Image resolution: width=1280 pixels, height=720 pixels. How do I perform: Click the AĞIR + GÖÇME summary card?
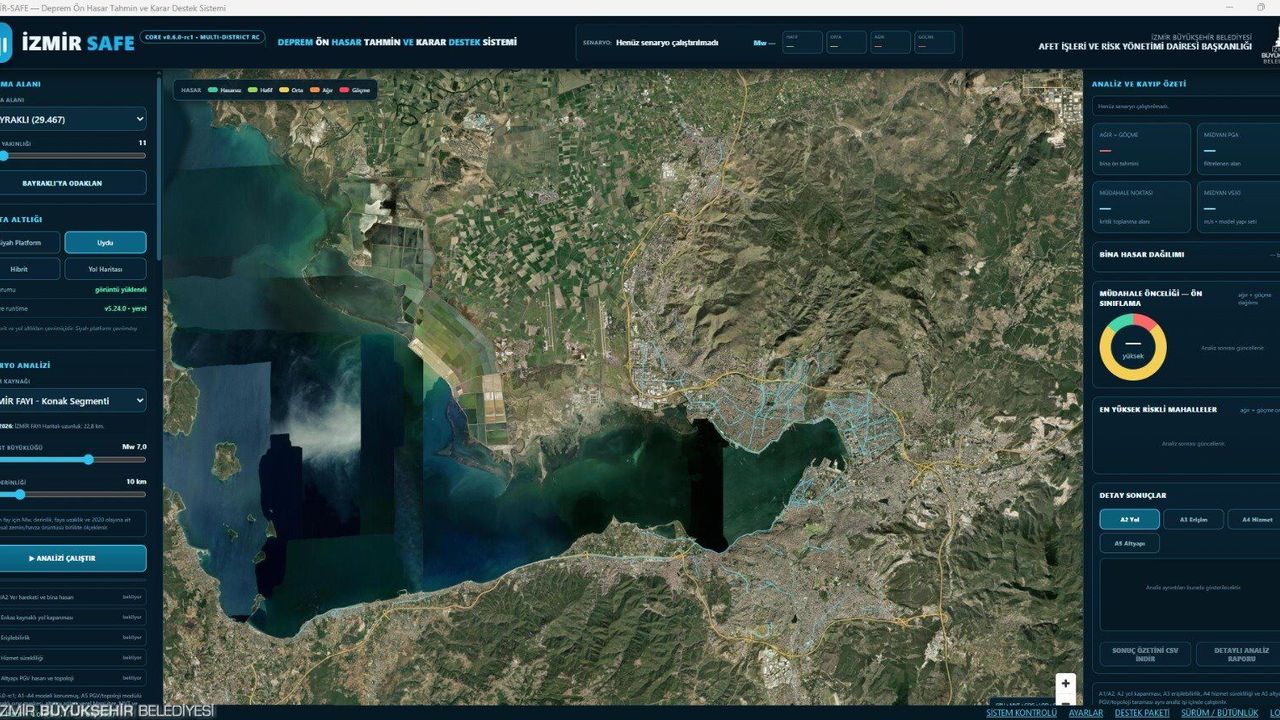coord(1141,149)
